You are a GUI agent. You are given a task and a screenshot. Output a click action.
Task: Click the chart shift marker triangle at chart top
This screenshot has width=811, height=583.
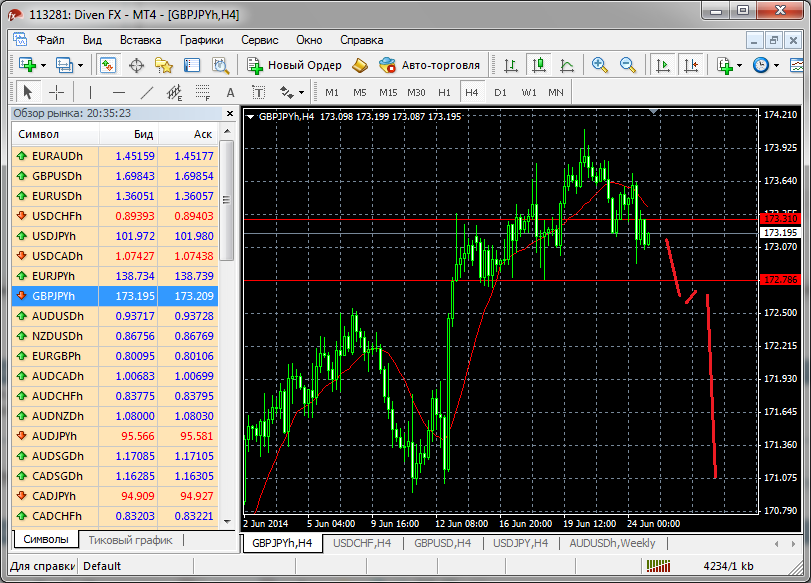[654, 111]
